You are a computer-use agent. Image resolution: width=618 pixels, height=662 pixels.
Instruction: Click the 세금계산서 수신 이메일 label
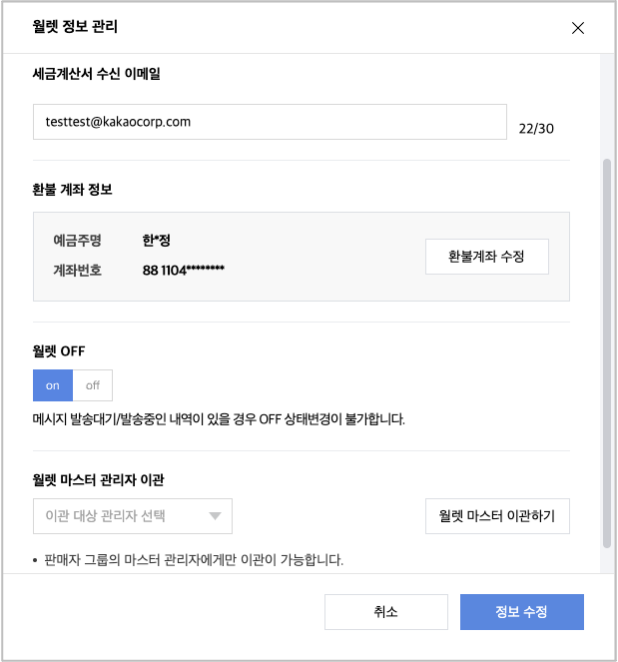(x=97, y=74)
